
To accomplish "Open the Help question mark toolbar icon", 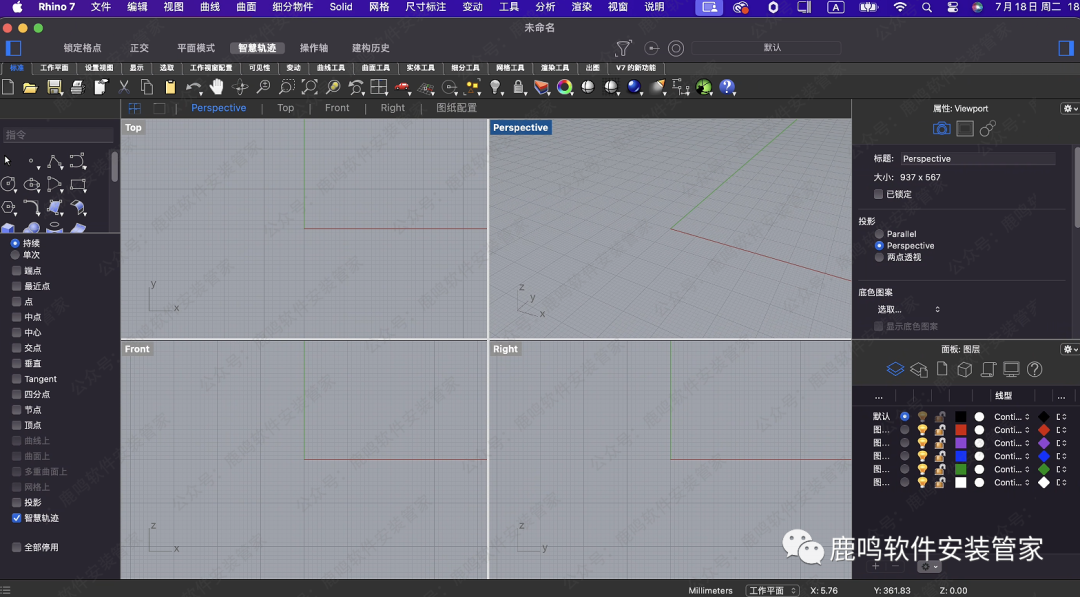I will point(727,88).
